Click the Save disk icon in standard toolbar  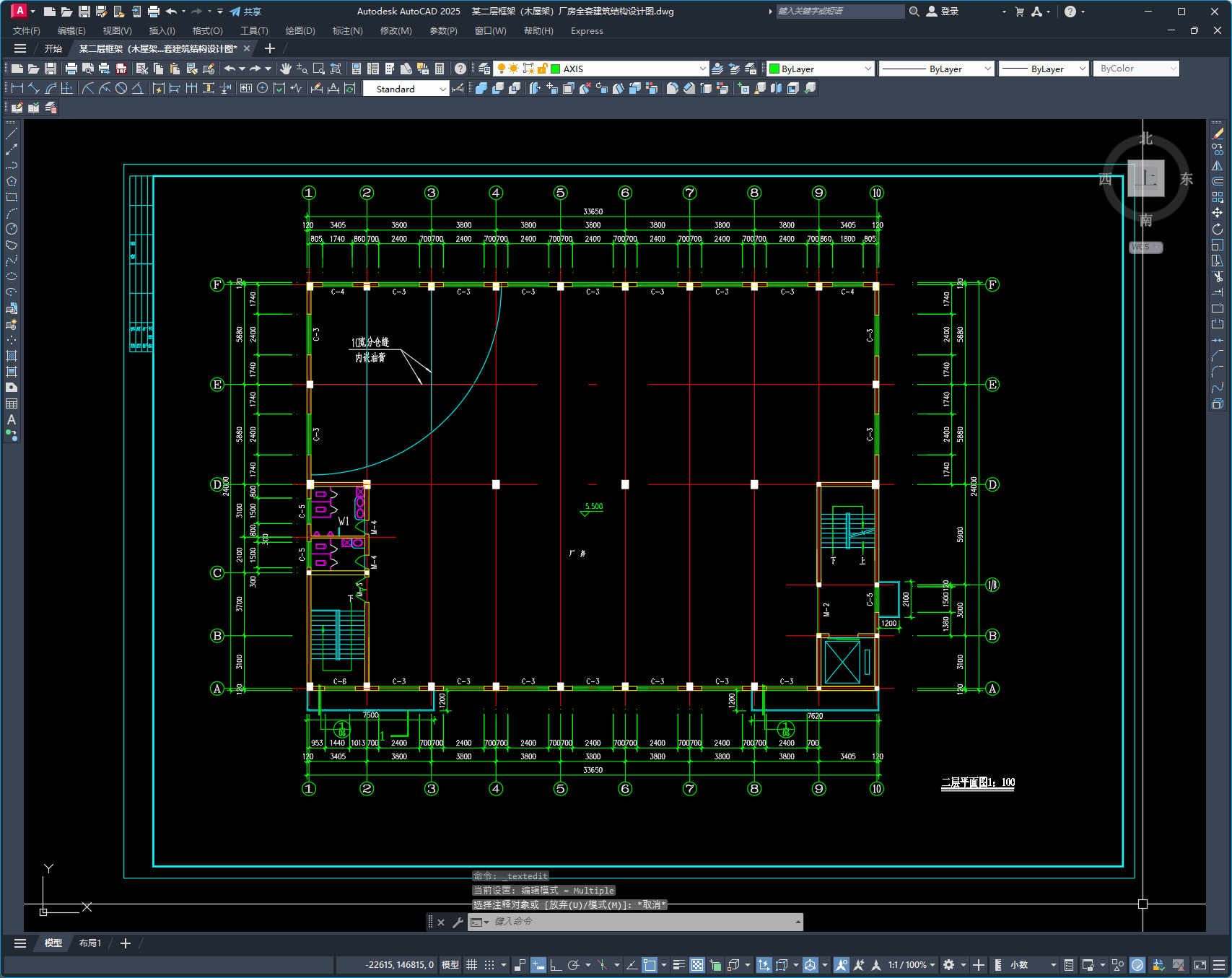(51, 69)
